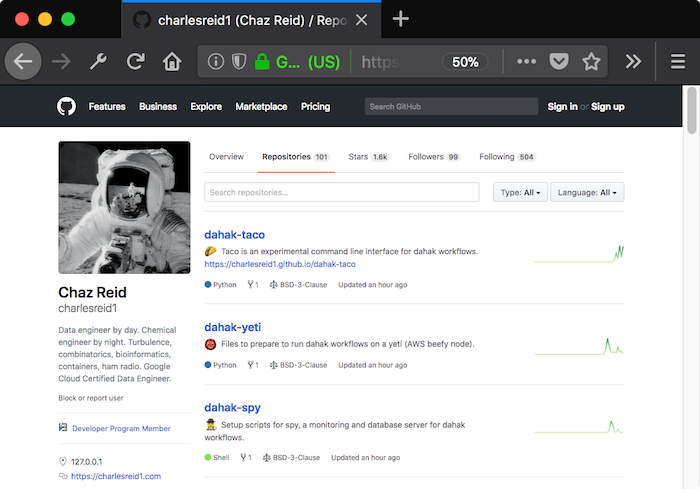Open the charlesreid1.github.io/dahak-taco link

280,264
